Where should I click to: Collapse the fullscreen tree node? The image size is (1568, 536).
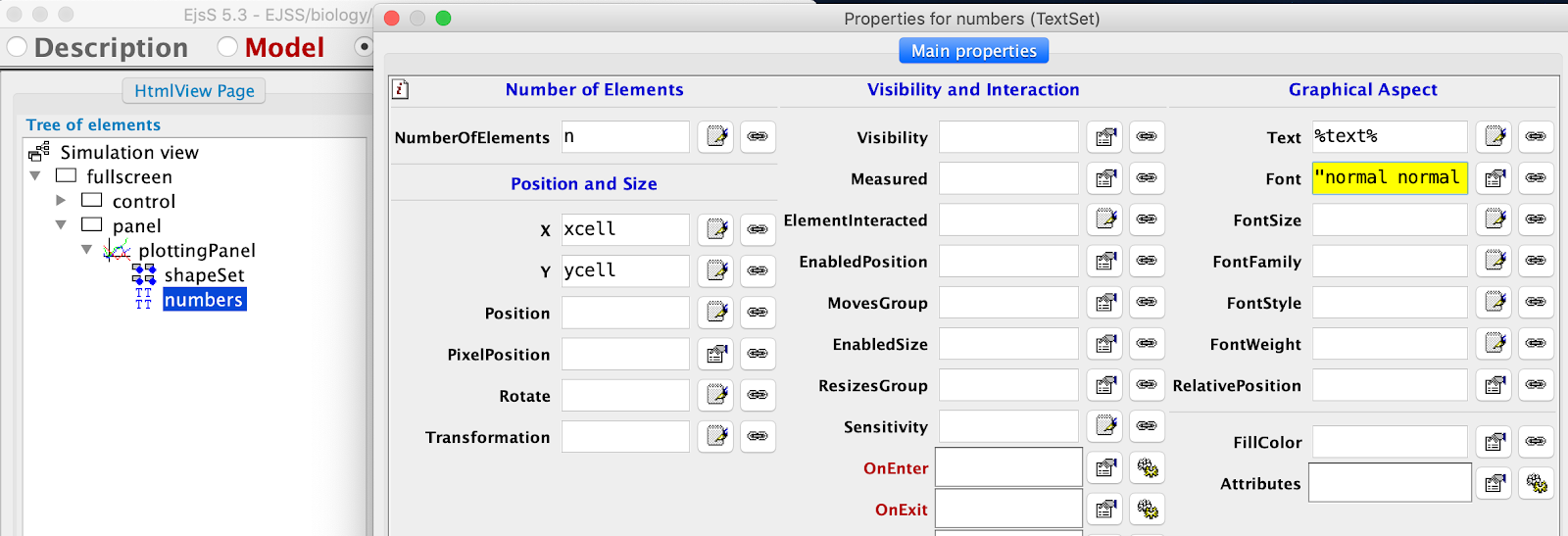pos(35,176)
